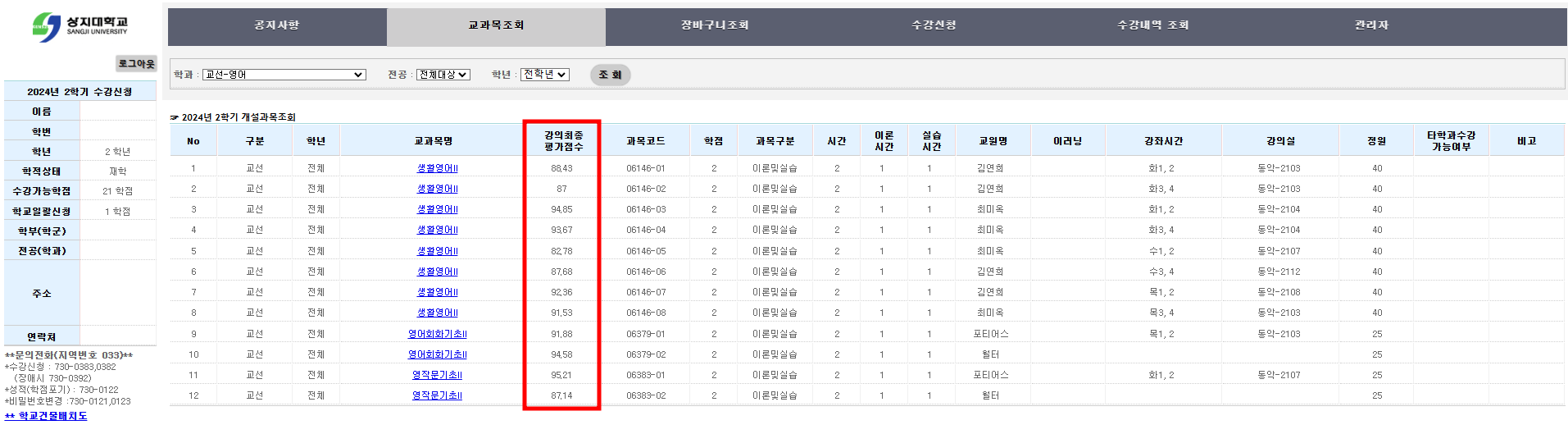Open 영어회화기초II link for course 06379-01
This screenshot has width=1568, height=434.
pos(437,334)
